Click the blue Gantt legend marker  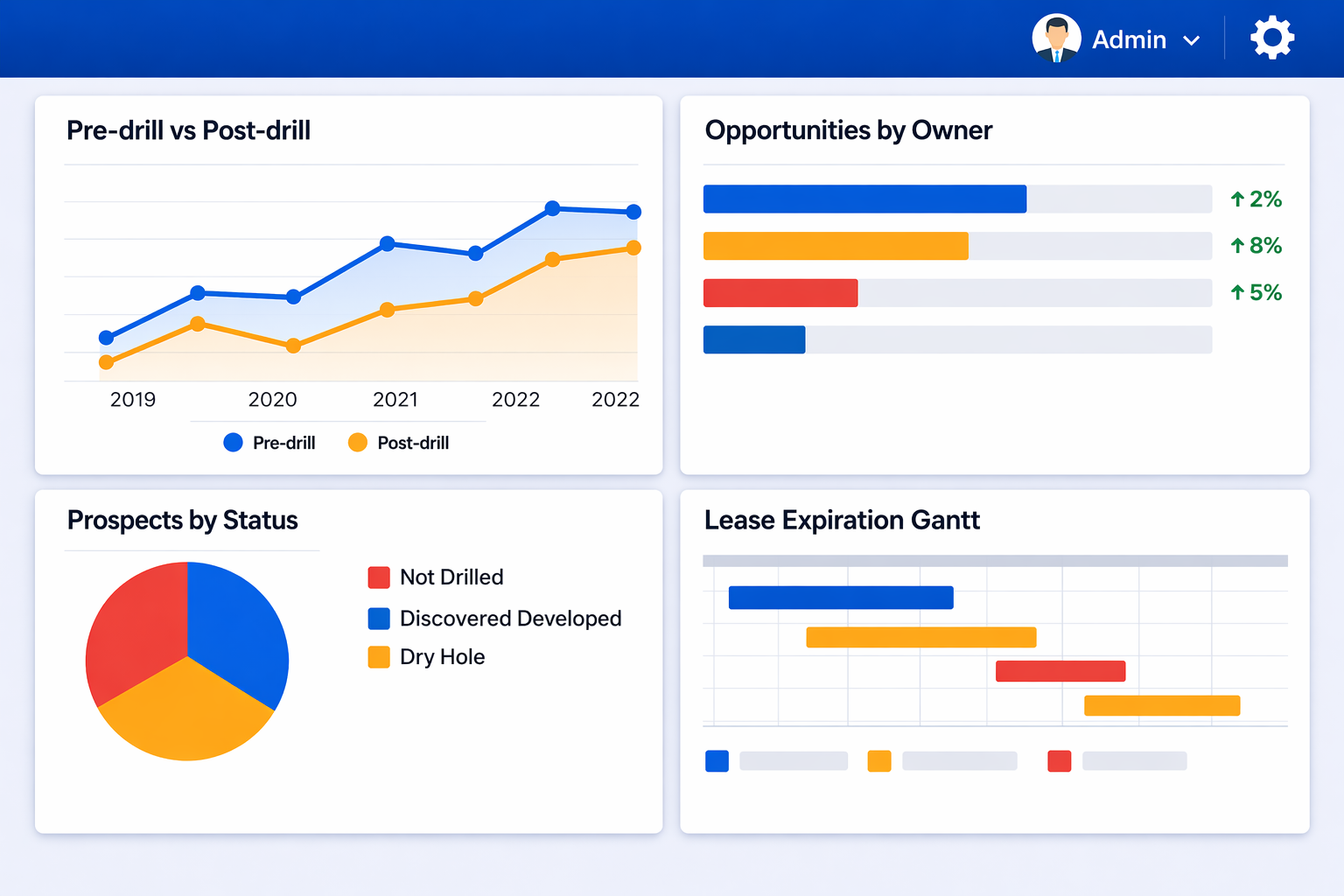717,761
